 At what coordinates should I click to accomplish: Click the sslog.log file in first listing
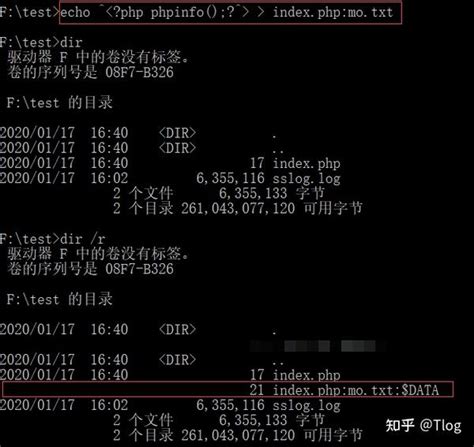tap(306, 178)
